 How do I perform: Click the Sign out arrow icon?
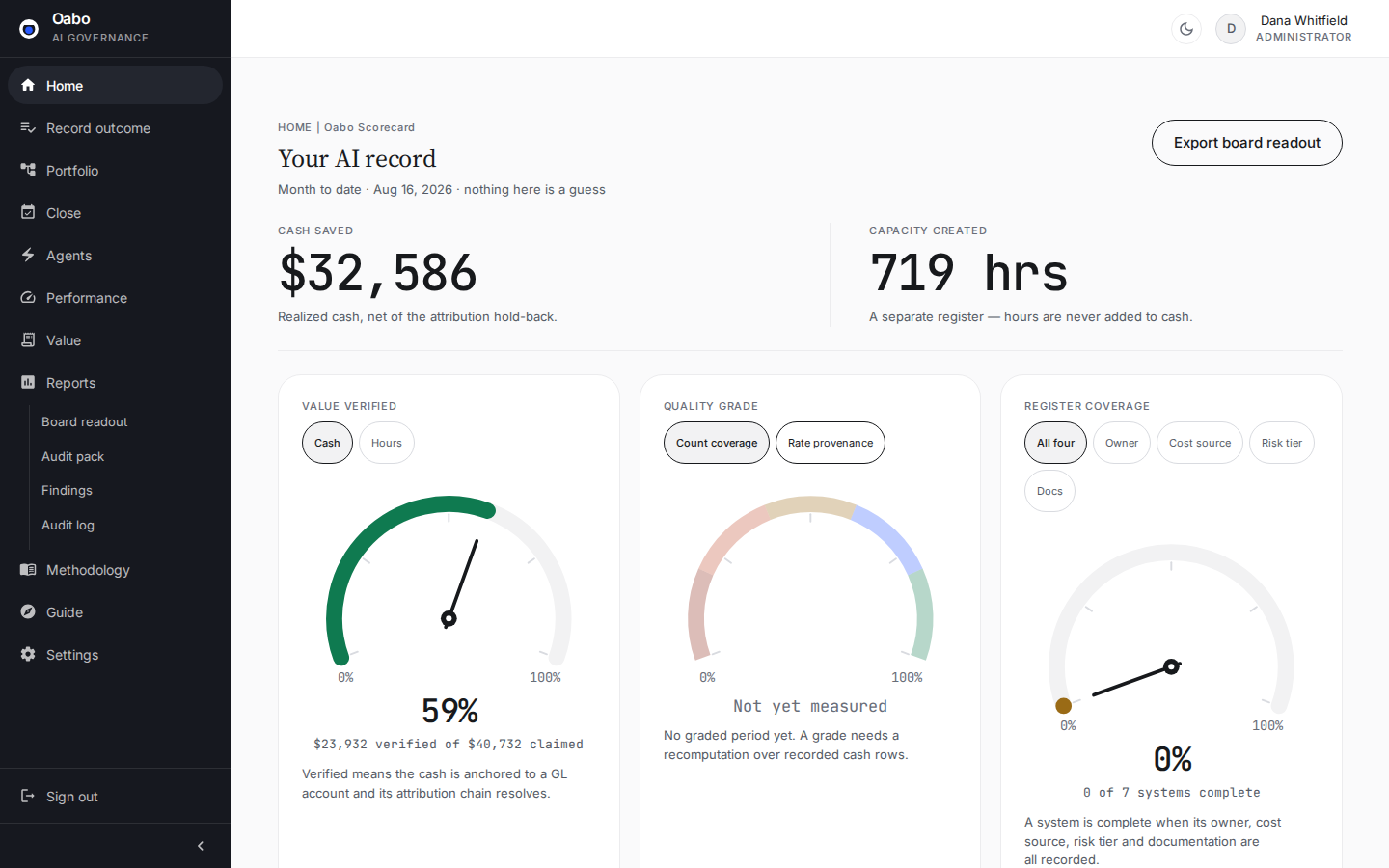point(28,796)
